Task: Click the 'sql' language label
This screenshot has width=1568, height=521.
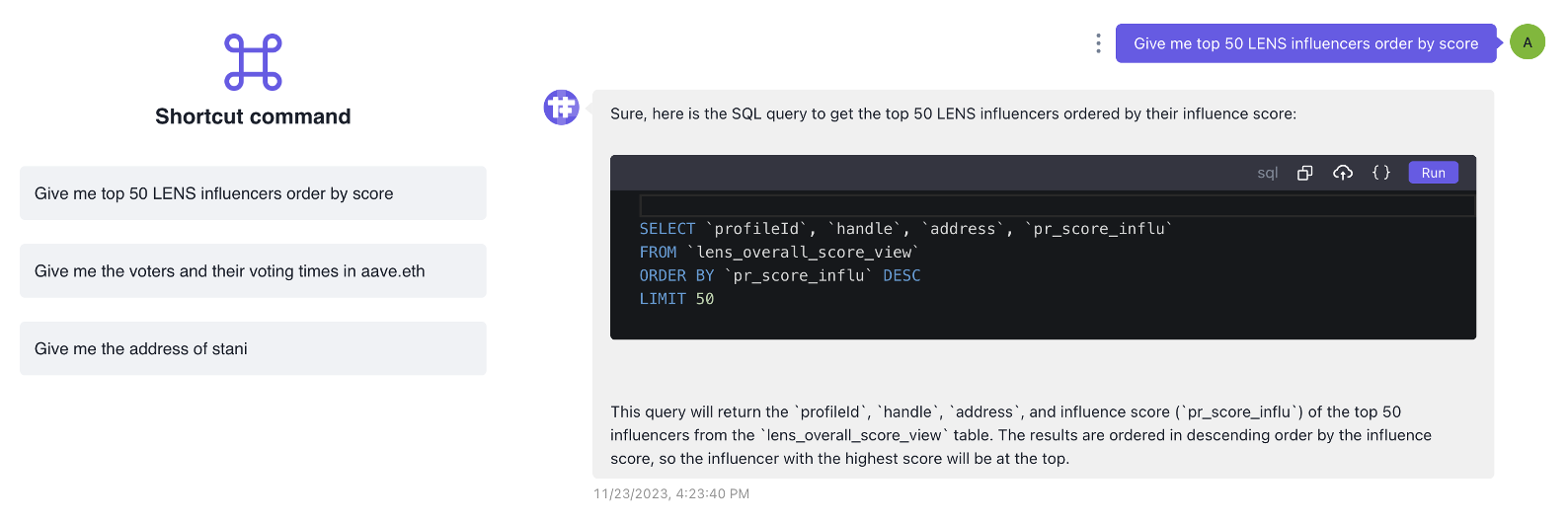Action: pos(1268,173)
